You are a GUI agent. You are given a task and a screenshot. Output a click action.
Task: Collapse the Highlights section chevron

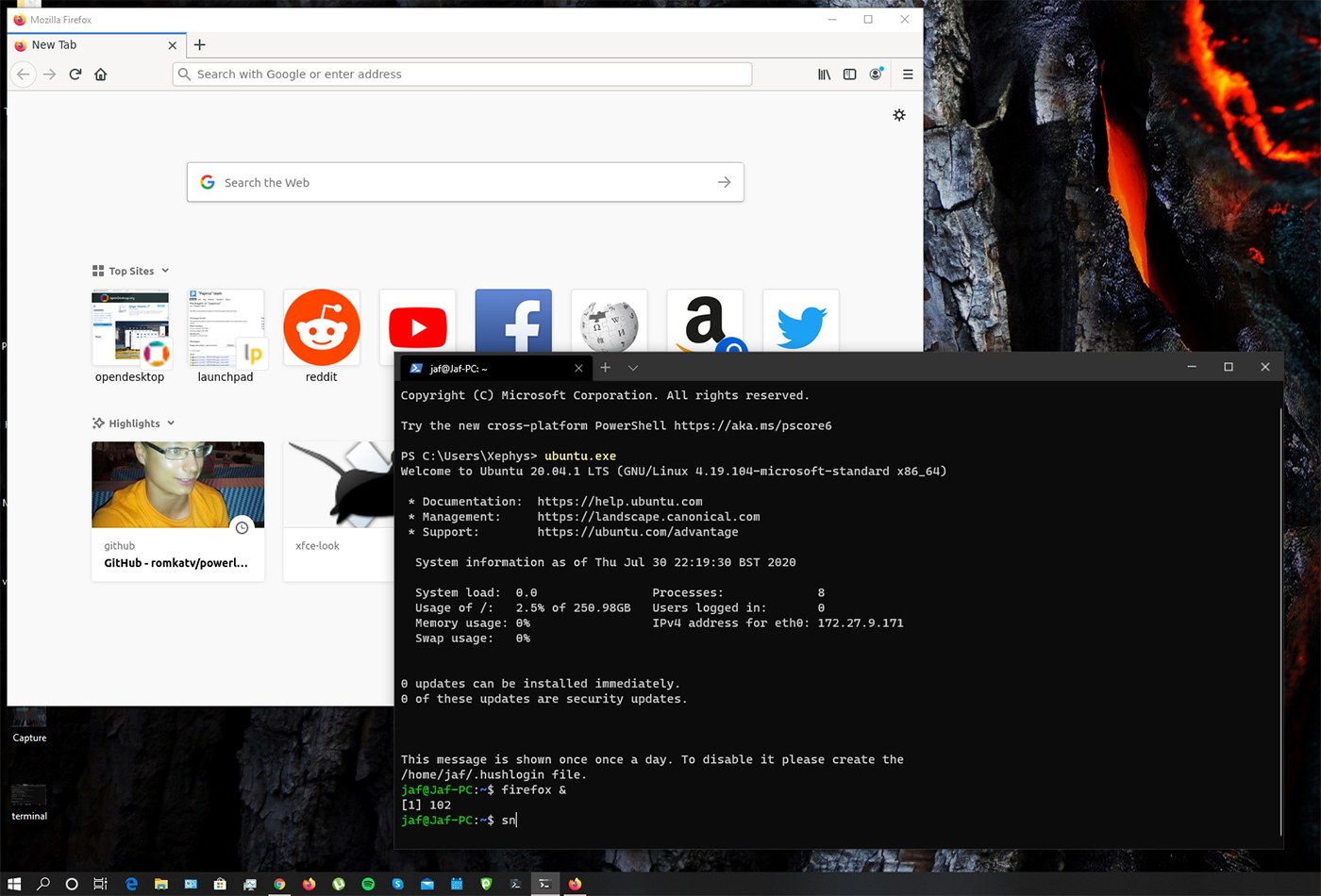coord(172,423)
